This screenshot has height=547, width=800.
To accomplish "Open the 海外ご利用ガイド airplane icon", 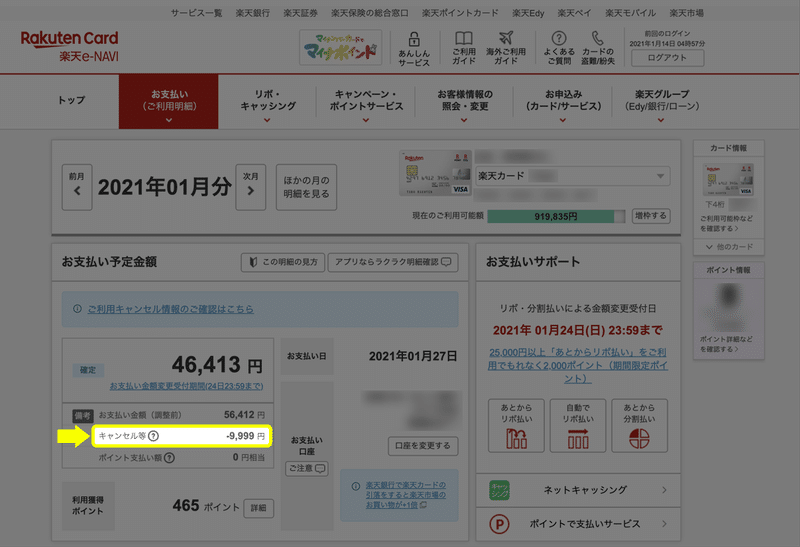I will [x=506, y=38].
